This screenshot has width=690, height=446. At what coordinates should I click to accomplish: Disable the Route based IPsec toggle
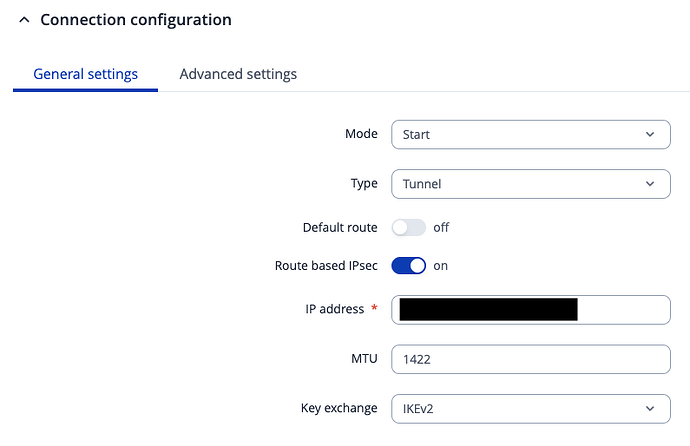[408, 266]
